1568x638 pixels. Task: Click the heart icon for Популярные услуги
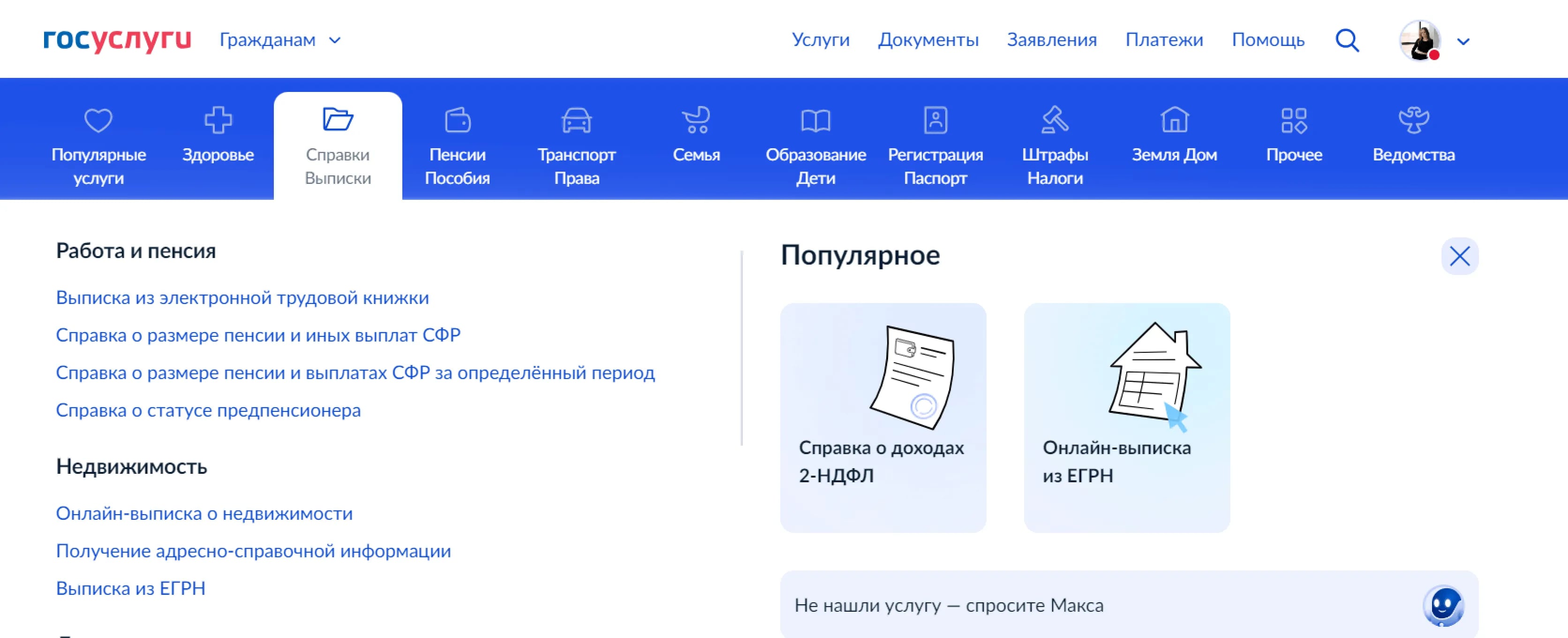[x=98, y=120]
